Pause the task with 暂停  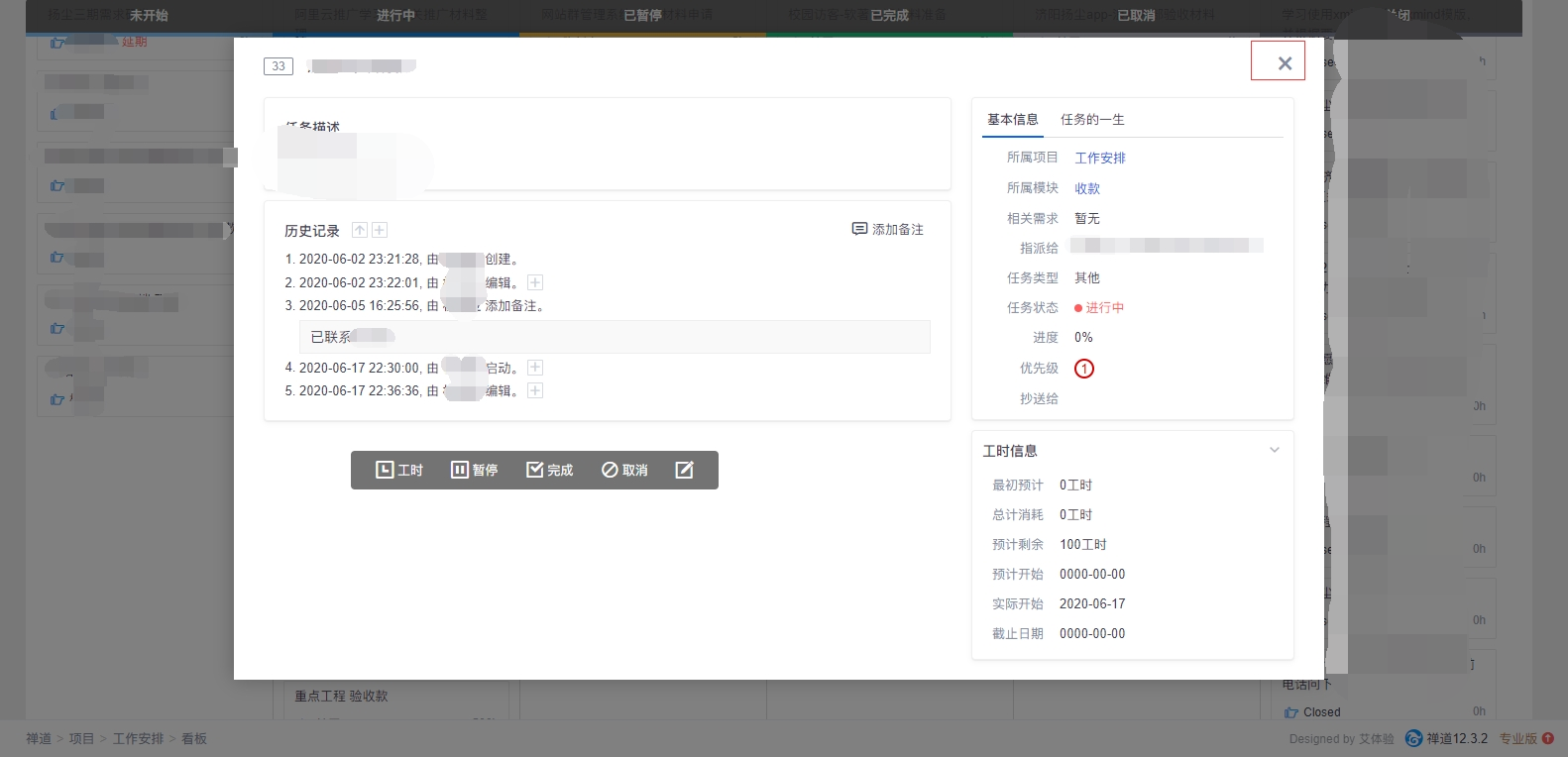point(474,470)
